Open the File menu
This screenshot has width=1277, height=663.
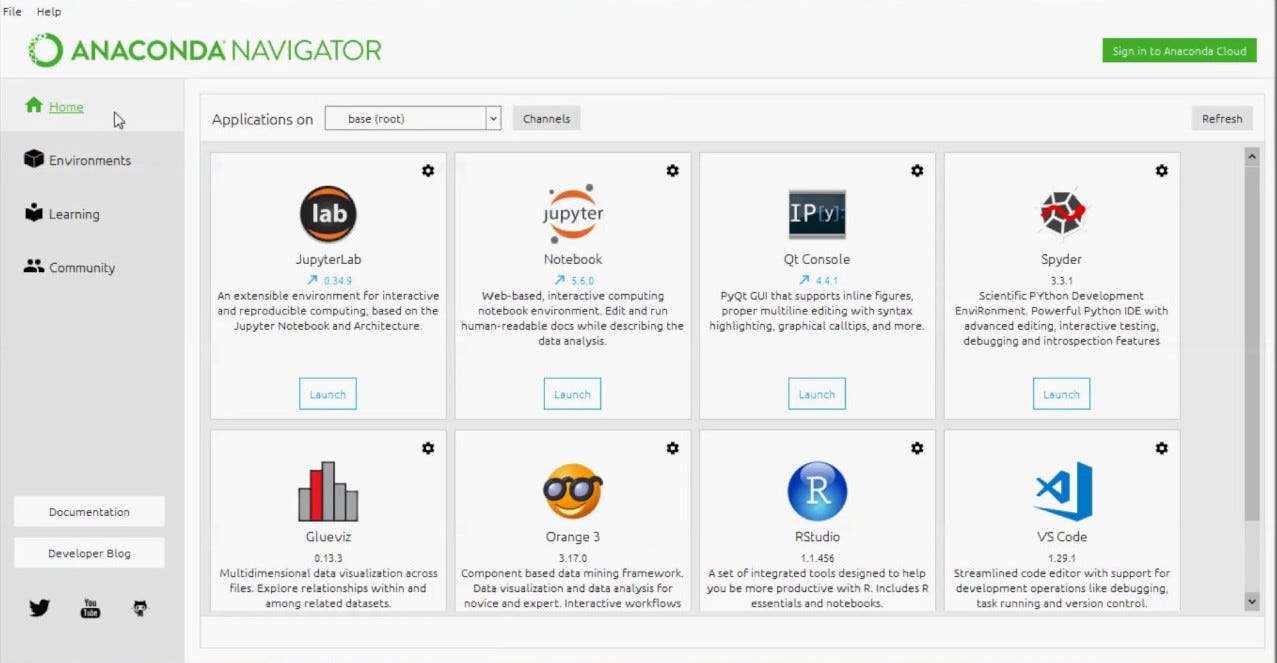point(12,11)
